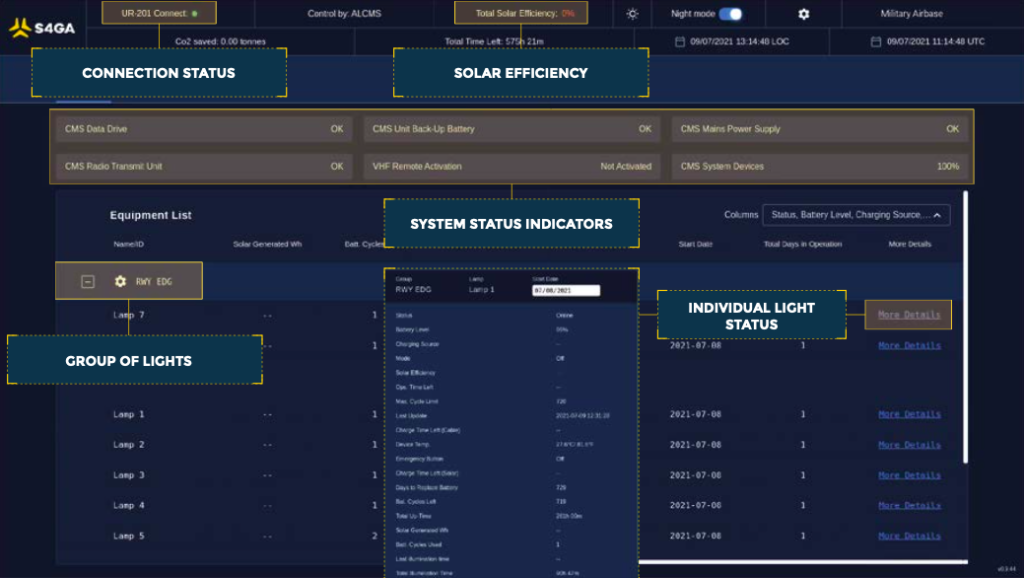Open More Details for Lamp 5
This screenshot has height=578, width=1024.
908,536
